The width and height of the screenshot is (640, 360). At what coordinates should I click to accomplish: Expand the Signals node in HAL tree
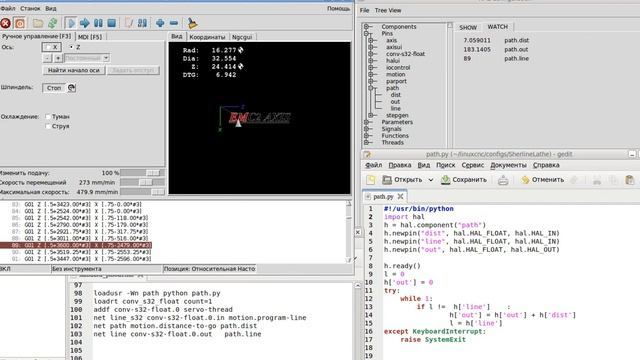pyautogui.click(x=366, y=129)
